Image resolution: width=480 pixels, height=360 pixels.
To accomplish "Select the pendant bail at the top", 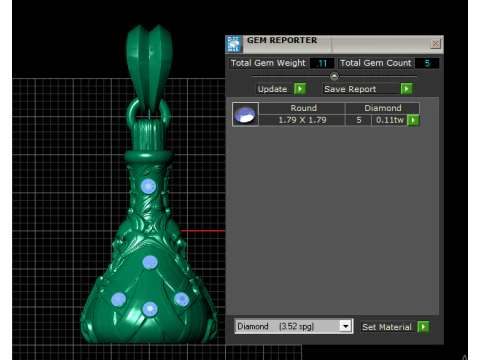I will (149, 68).
